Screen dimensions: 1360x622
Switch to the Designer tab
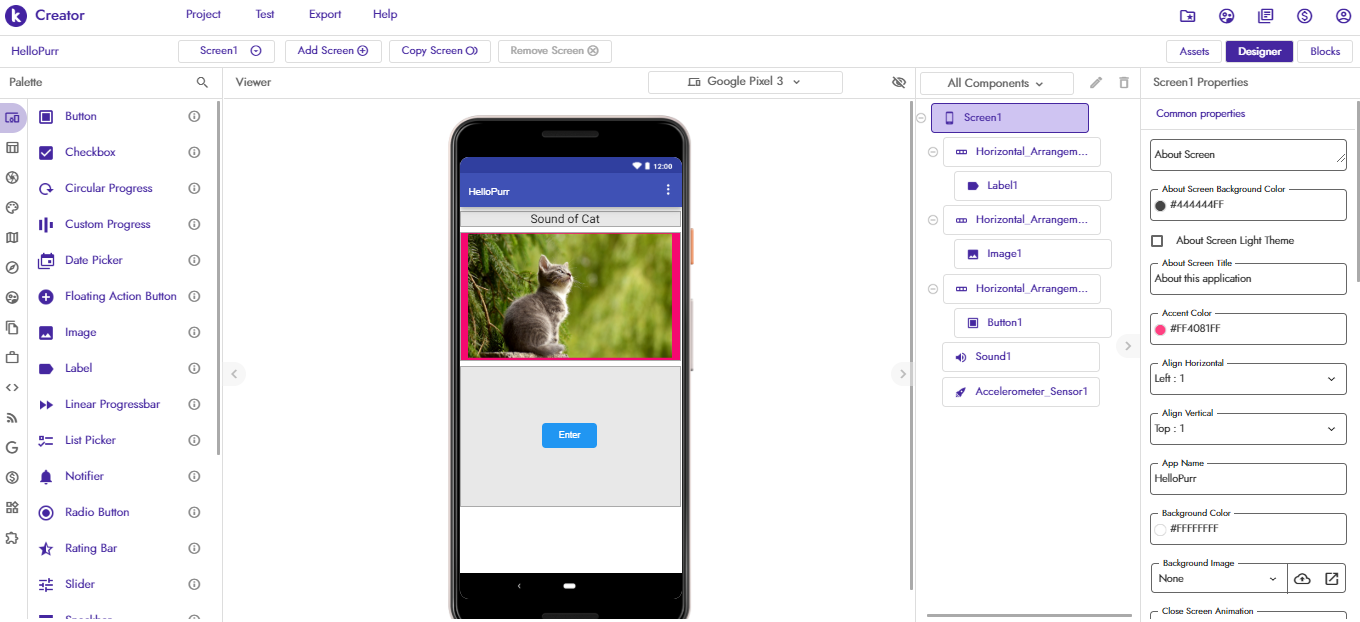coord(1259,51)
